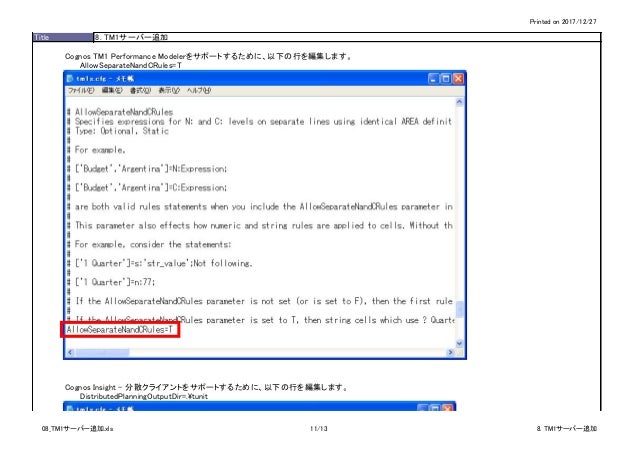Open the ヘルプ(H) menu in Notepad
The width and height of the screenshot is (638, 451).
point(199,90)
